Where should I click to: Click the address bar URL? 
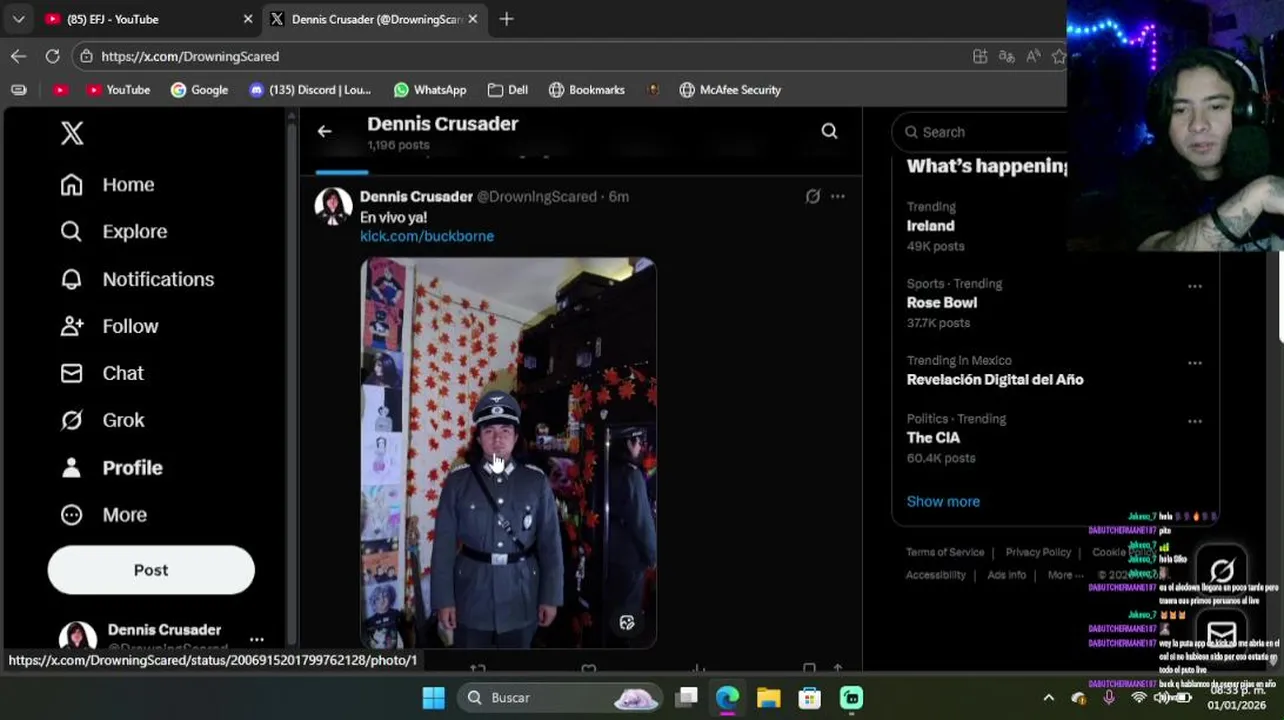point(190,57)
